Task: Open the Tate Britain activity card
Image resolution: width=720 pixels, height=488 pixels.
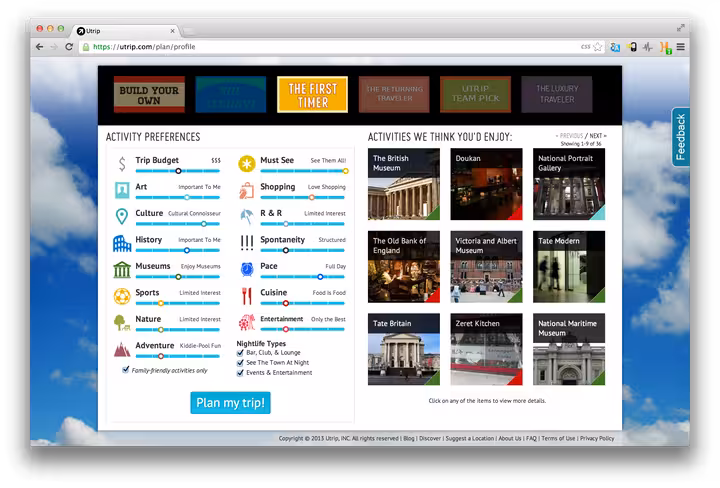Action: click(x=404, y=349)
